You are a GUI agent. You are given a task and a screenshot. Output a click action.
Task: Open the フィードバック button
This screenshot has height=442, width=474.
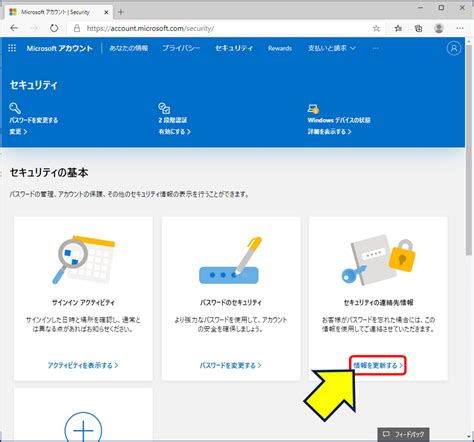(403, 434)
